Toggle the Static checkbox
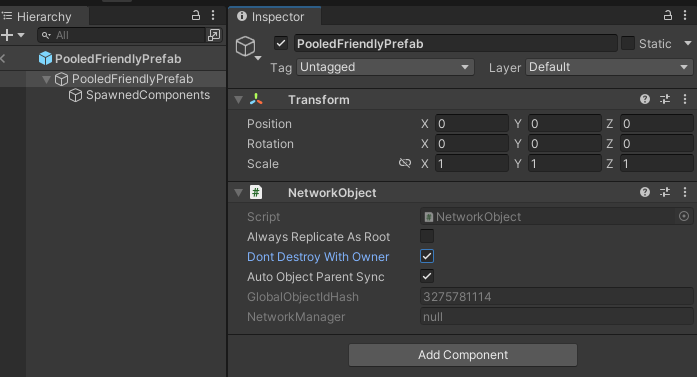The height and width of the screenshot is (377, 697). click(628, 43)
